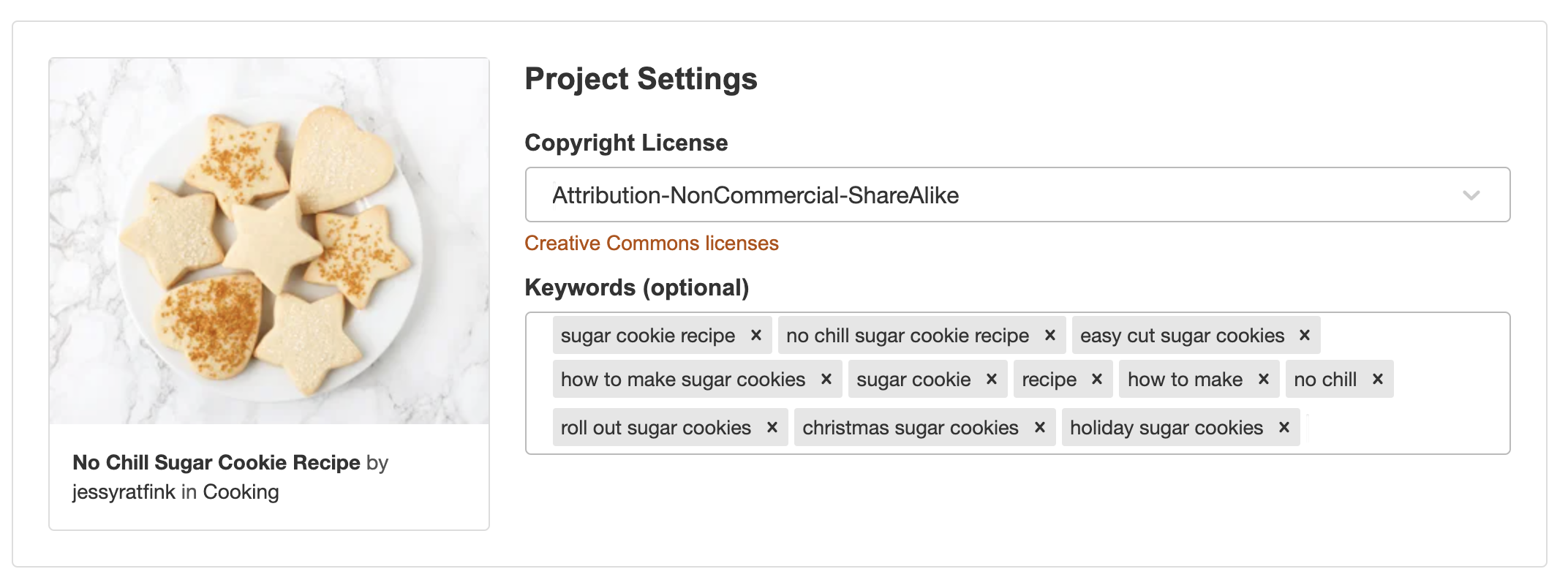Remove the 'sugar cookie recipe' keyword tag
Viewport: 1568px width, 588px height.
756,335
